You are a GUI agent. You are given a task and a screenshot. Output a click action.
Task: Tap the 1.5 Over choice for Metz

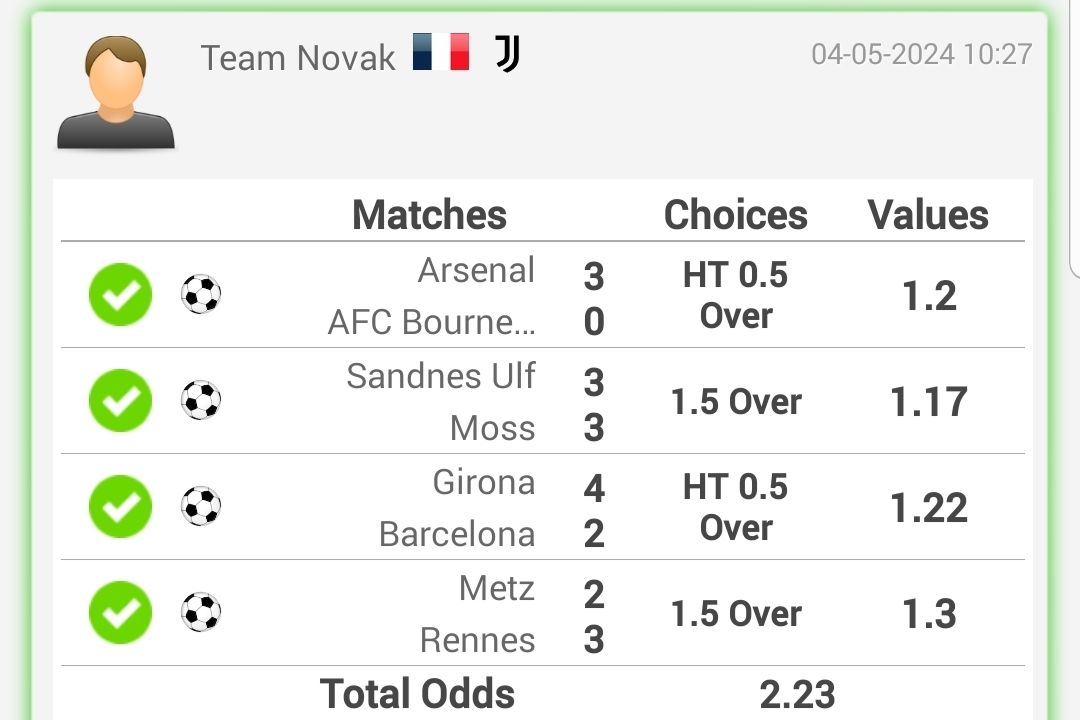736,613
